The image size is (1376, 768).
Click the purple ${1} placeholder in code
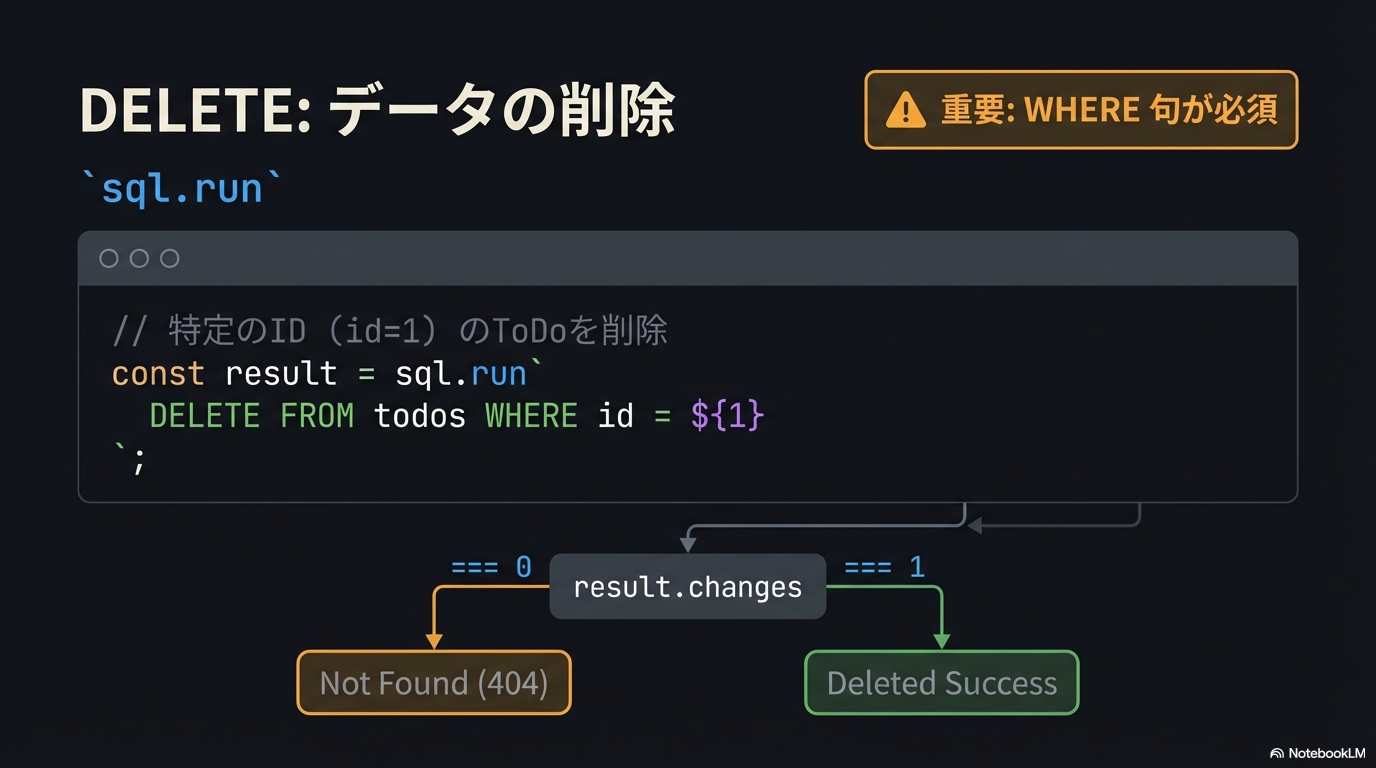click(x=727, y=415)
